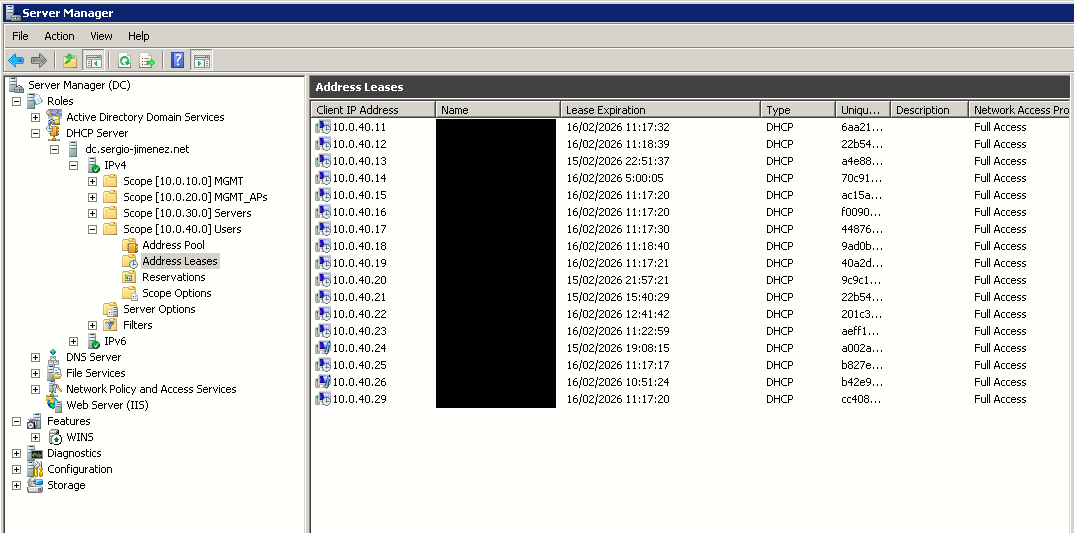The image size is (1074, 533).
Task: Collapse Scope [10.0.40.0] Users
Action: pyautogui.click(x=92, y=230)
